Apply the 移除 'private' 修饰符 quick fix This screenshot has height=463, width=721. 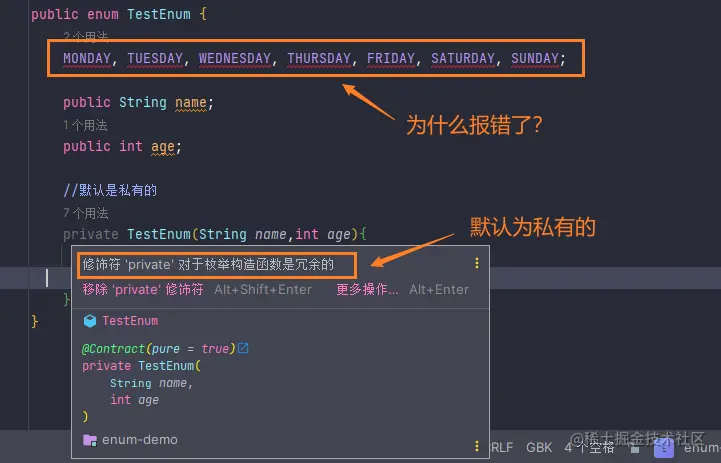coord(143,290)
